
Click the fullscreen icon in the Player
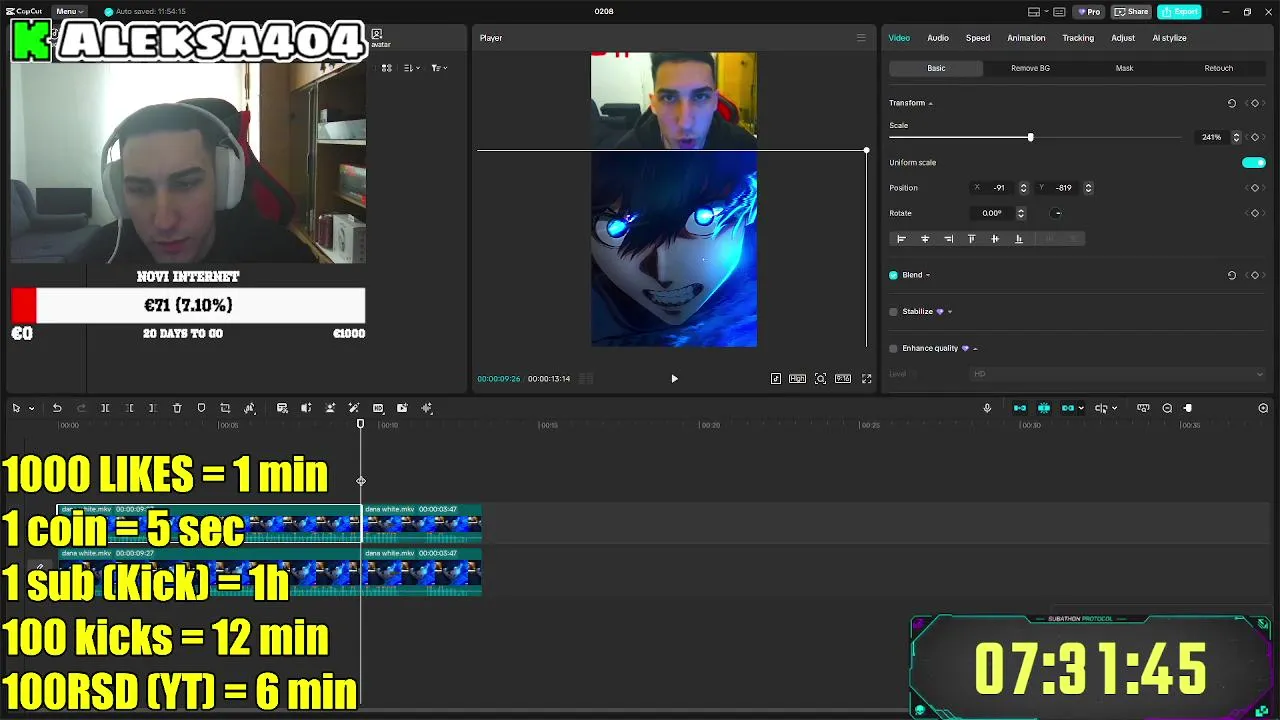[867, 379]
